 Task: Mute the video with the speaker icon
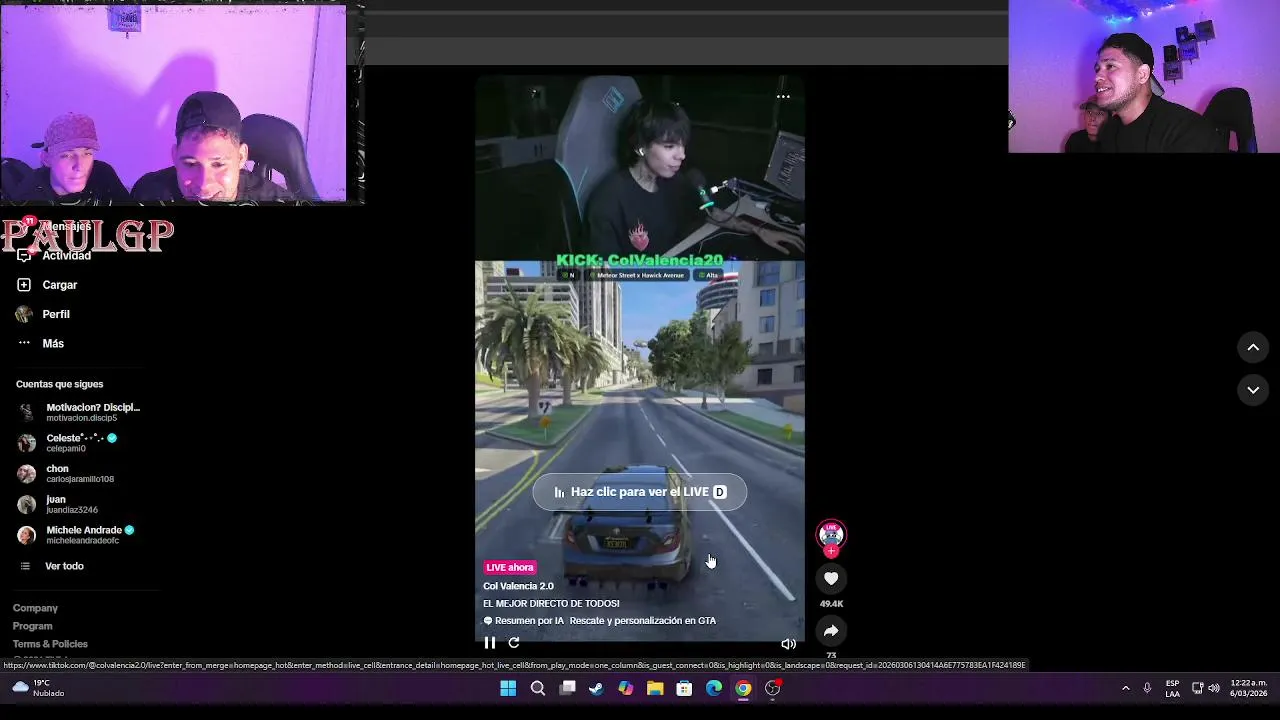click(x=788, y=644)
